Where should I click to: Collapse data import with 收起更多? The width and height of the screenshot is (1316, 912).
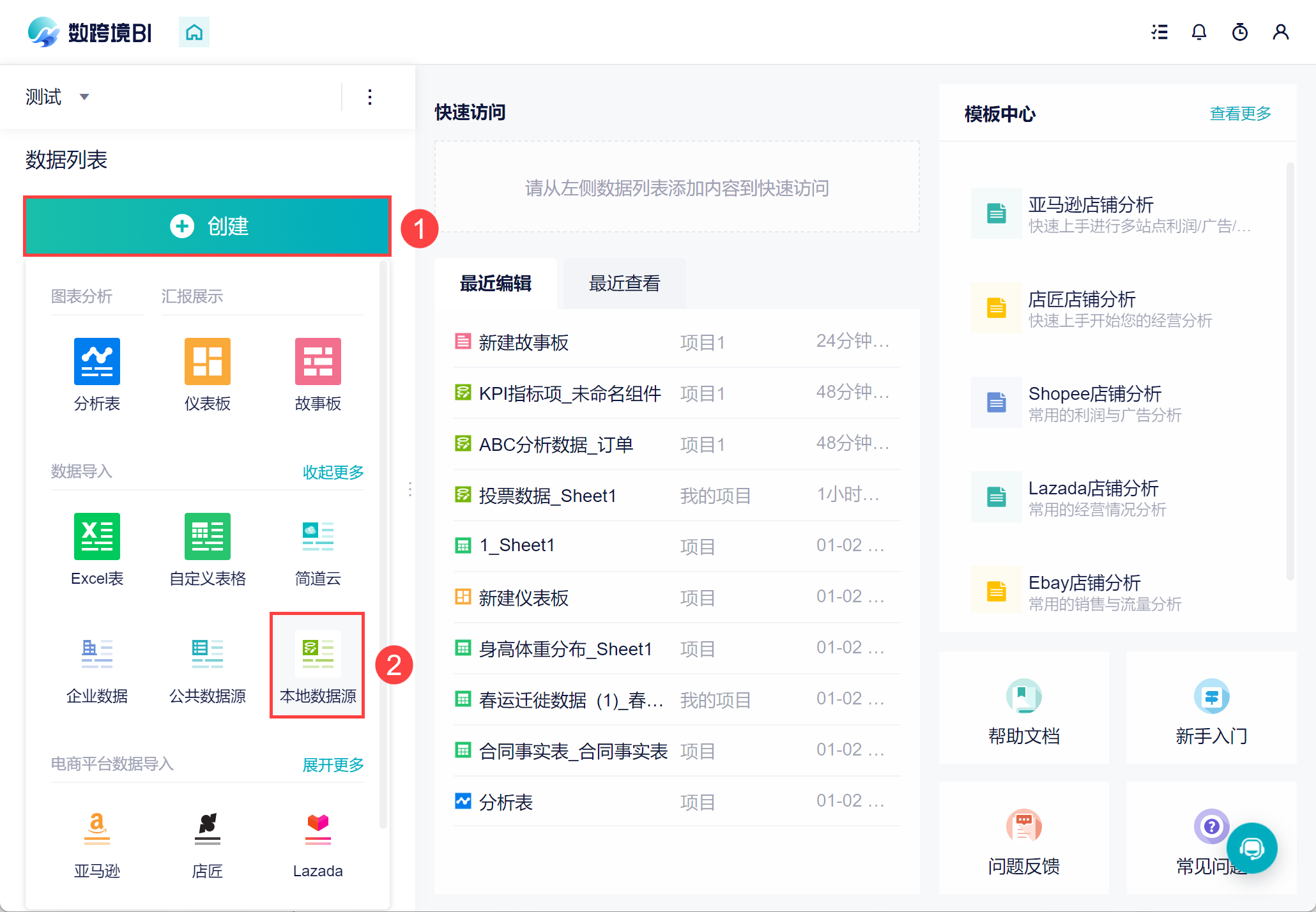click(x=333, y=472)
